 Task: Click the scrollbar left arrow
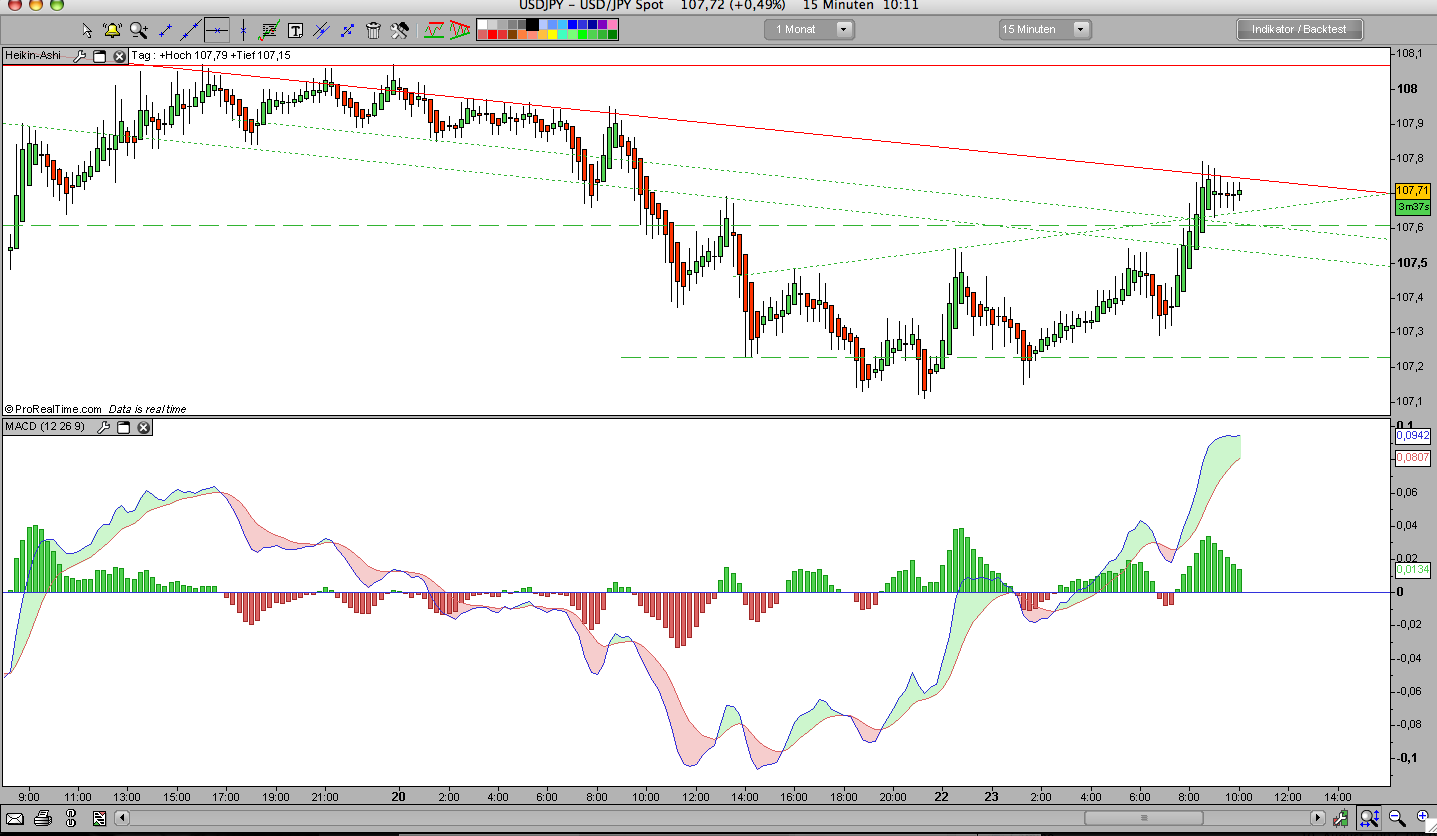122,819
